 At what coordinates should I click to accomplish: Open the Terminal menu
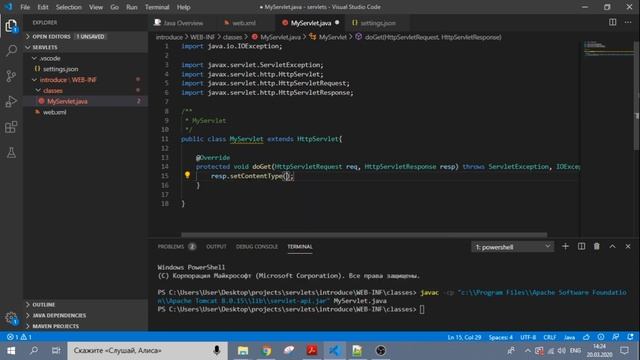coord(157,7)
